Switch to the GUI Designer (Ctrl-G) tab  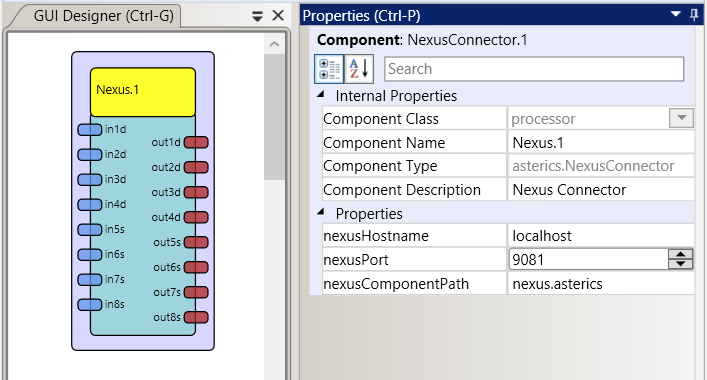[103, 16]
